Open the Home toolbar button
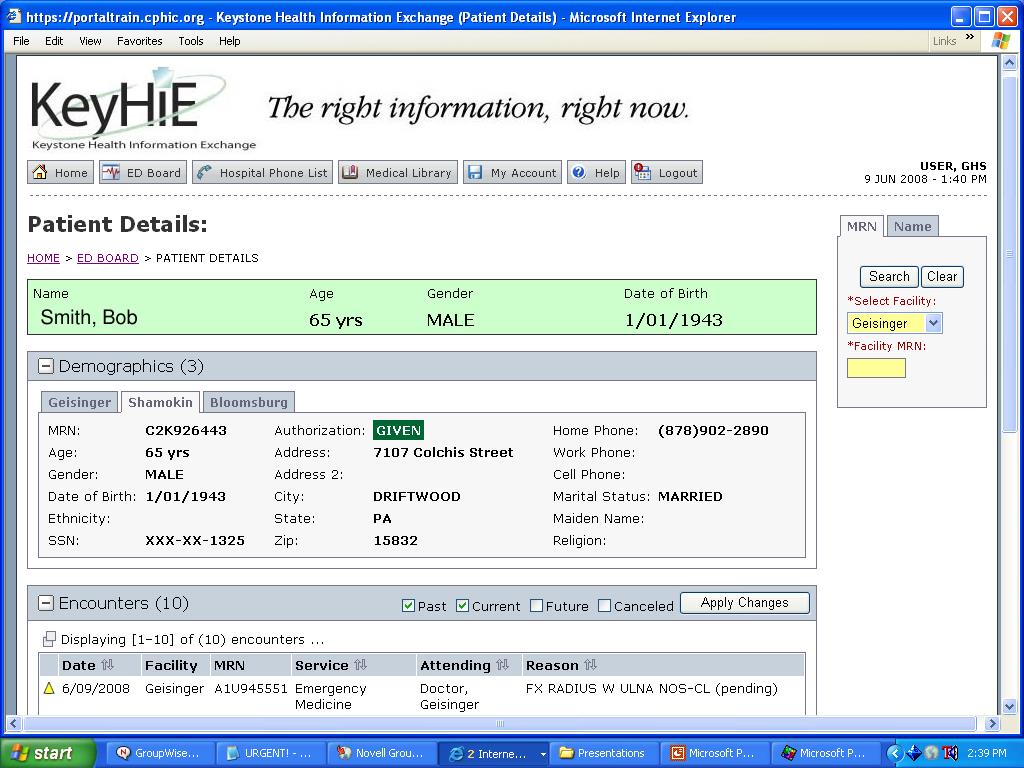1024x768 pixels. tap(61, 172)
